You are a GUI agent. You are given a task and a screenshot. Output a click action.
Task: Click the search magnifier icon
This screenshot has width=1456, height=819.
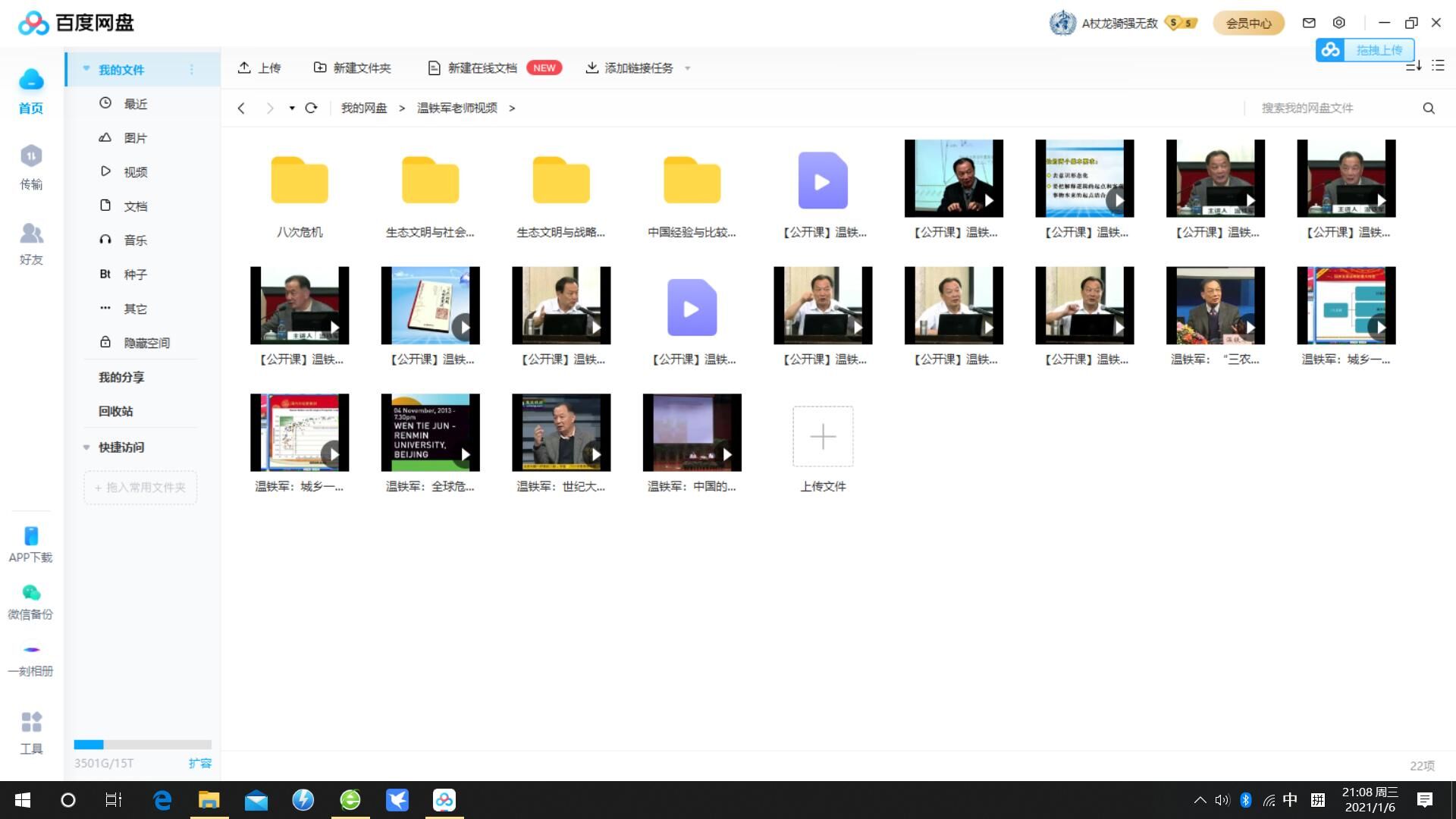coord(1429,108)
